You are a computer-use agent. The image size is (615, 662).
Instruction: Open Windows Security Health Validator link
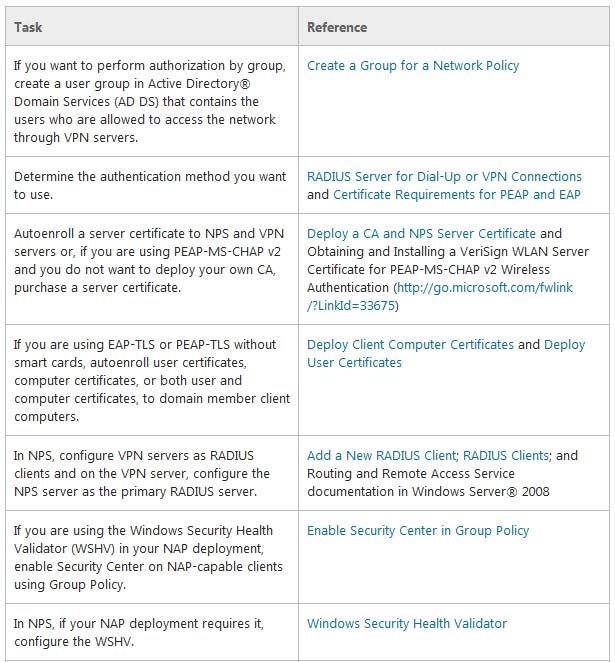407,624
